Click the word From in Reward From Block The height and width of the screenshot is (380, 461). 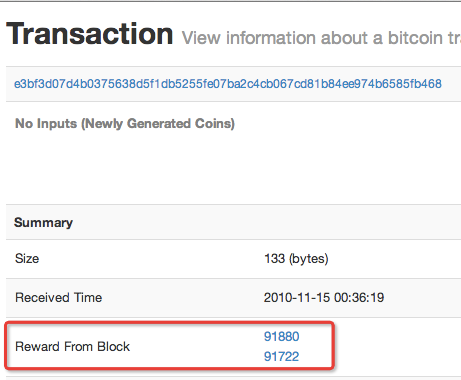coord(78,347)
